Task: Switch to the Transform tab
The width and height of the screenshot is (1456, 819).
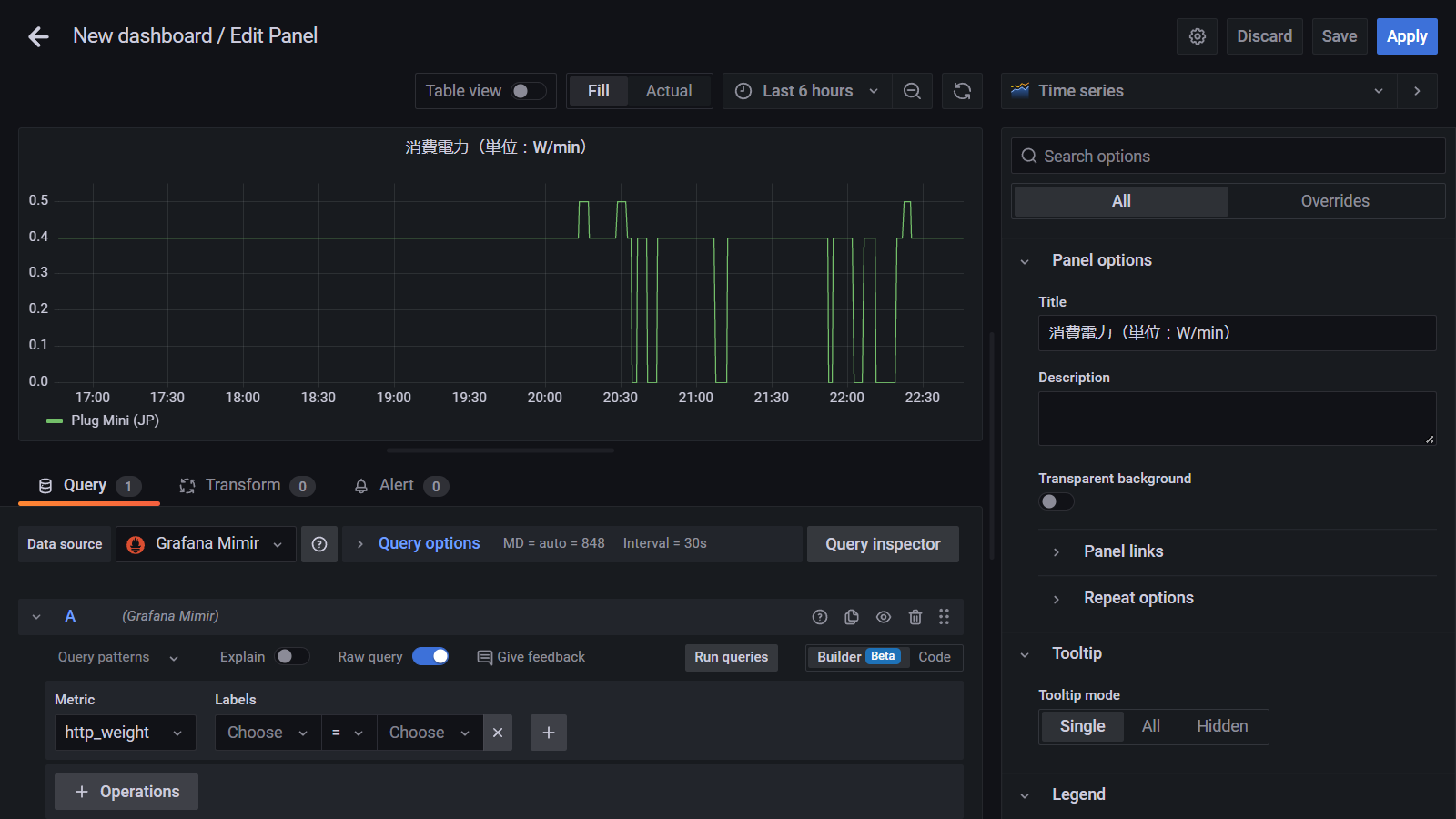Action: point(243,486)
